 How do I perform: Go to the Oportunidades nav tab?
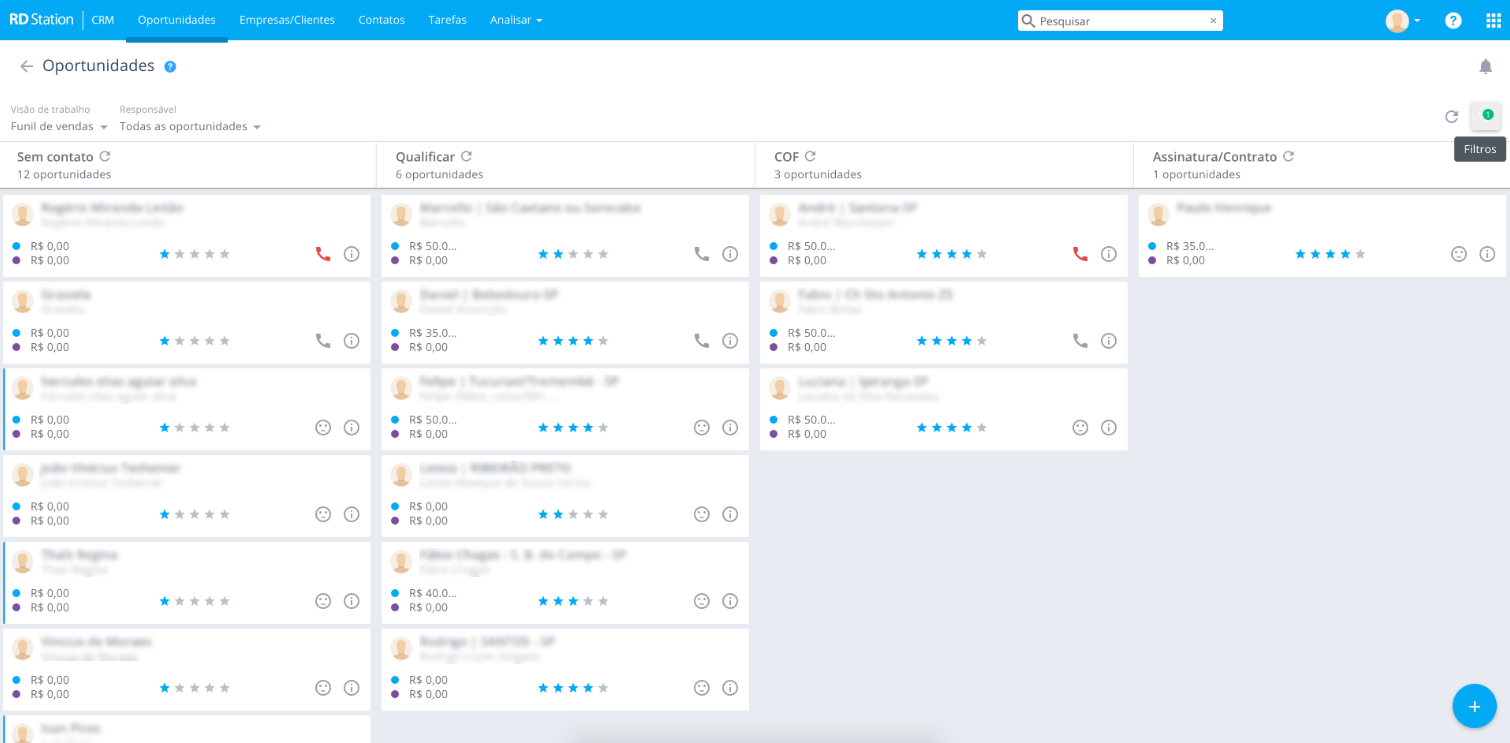[177, 20]
